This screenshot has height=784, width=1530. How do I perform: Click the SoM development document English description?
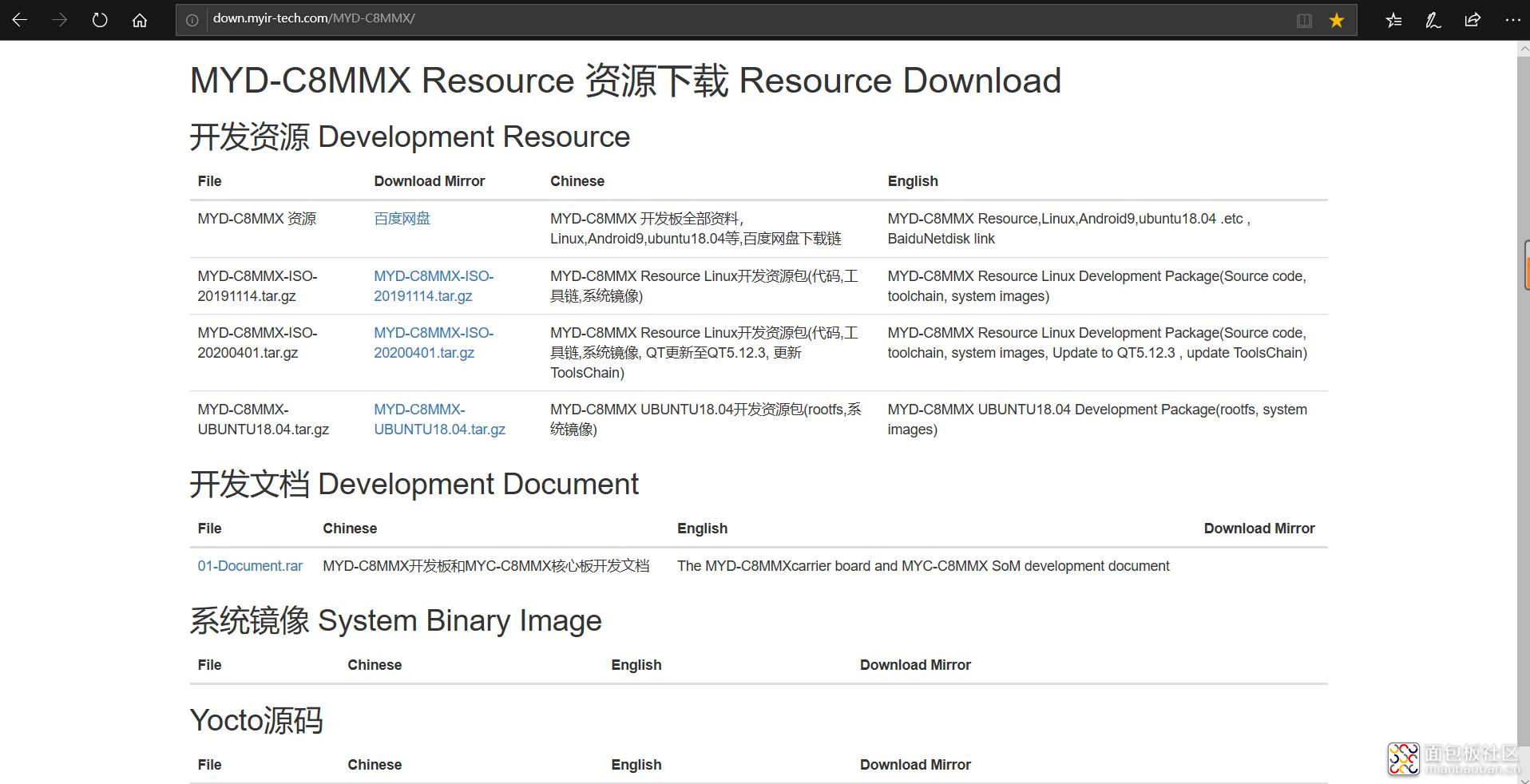[x=923, y=566]
